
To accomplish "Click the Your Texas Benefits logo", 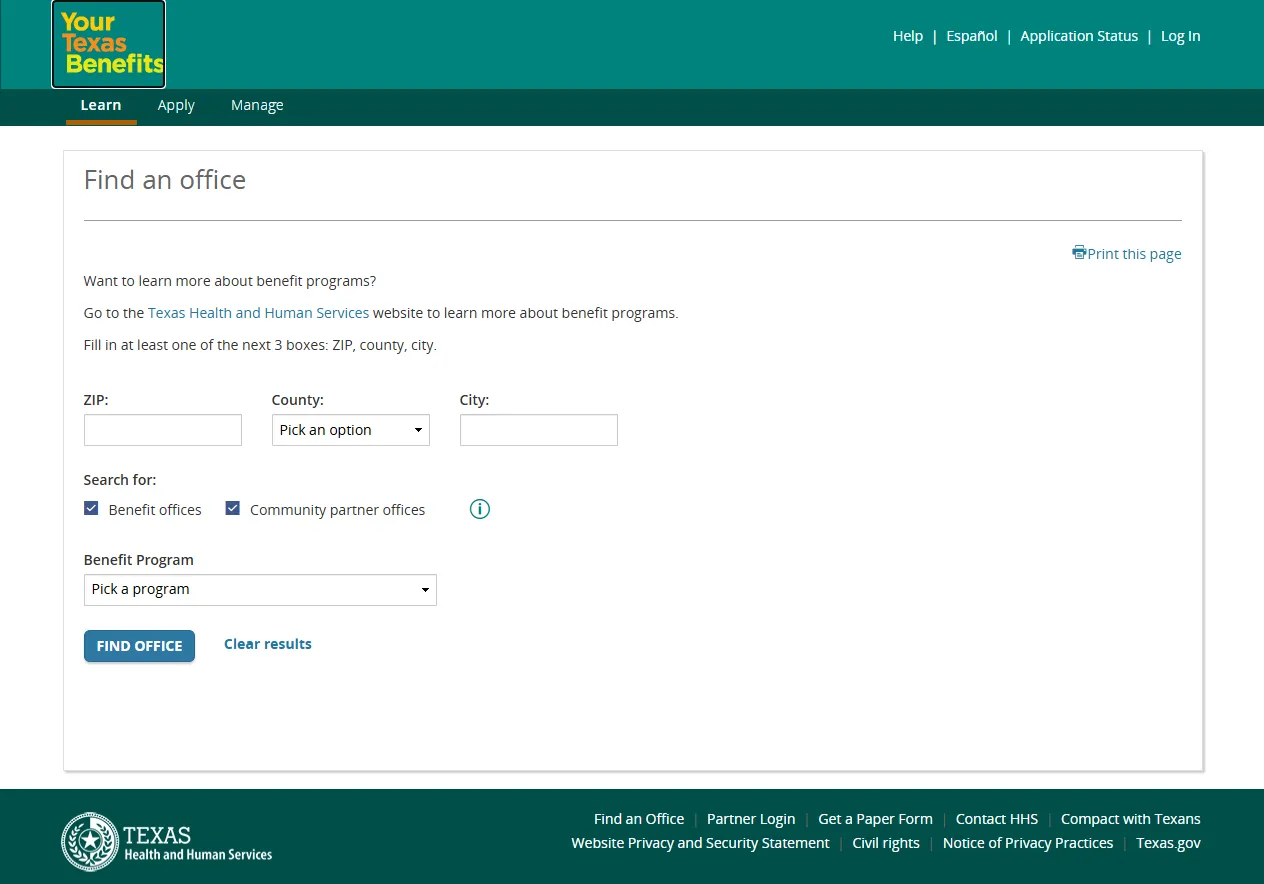I will click(x=109, y=44).
